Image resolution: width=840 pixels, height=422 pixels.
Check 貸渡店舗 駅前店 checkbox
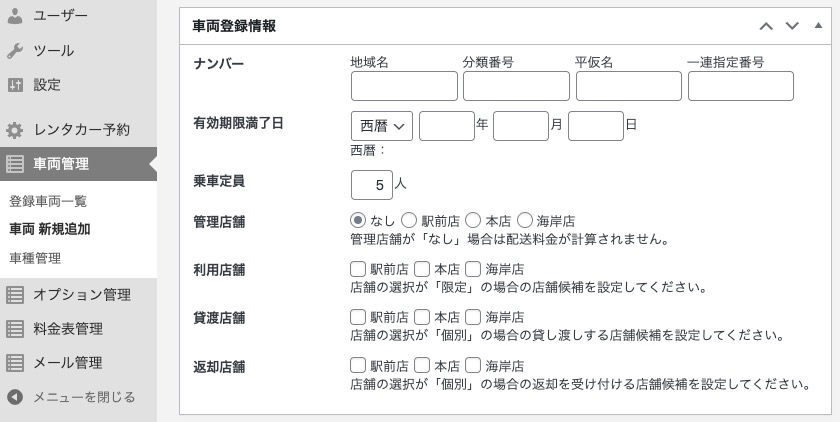click(x=358, y=316)
